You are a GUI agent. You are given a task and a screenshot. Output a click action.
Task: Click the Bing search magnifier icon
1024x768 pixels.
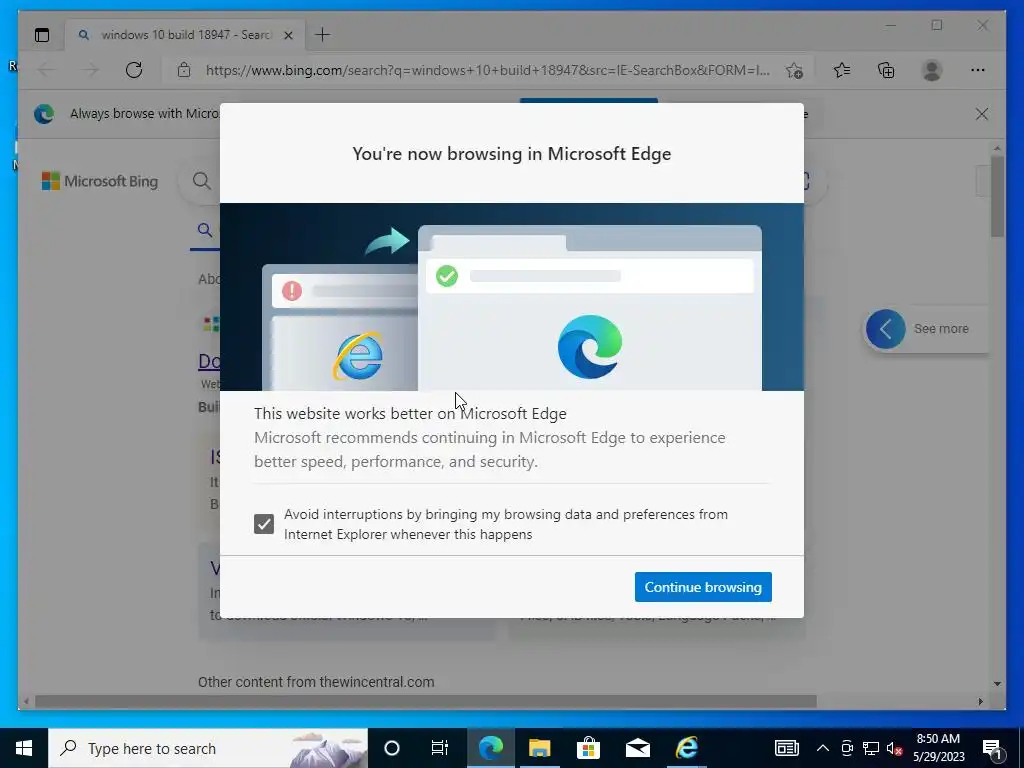(x=202, y=181)
